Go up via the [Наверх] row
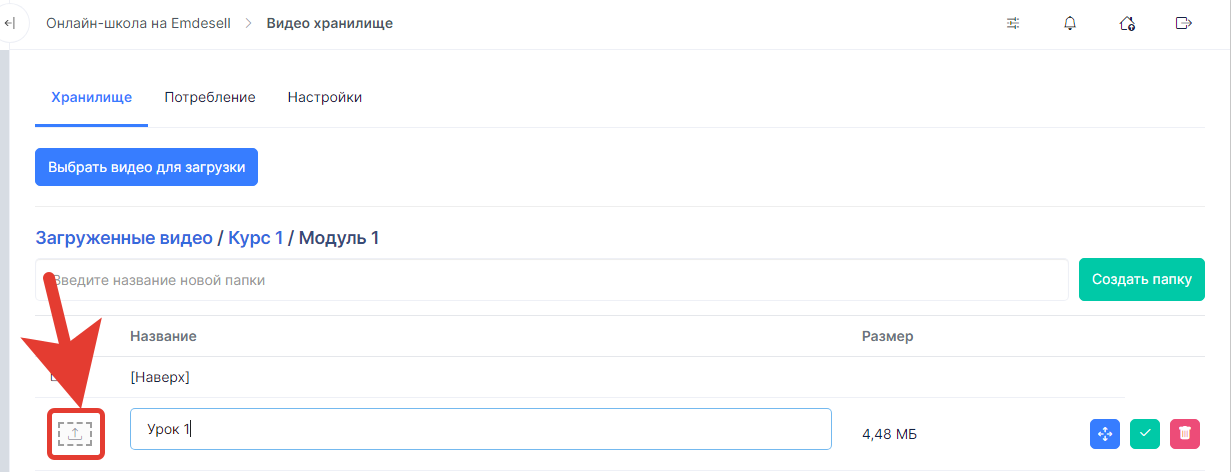This screenshot has width=1231, height=472. (160, 377)
